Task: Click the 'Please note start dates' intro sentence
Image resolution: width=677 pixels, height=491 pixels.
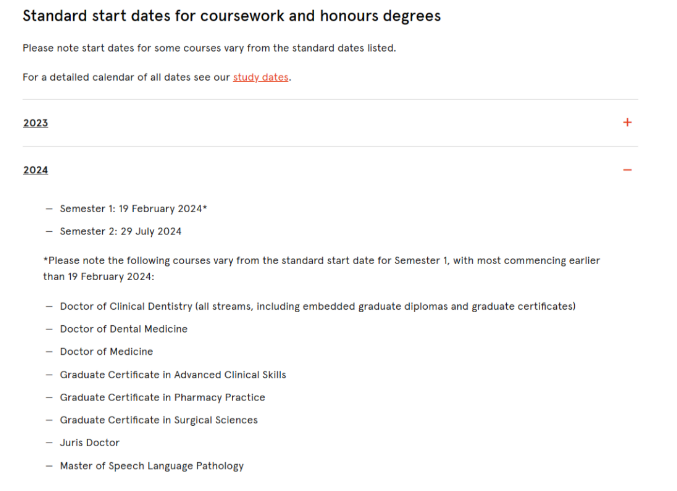Action: (209, 48)
